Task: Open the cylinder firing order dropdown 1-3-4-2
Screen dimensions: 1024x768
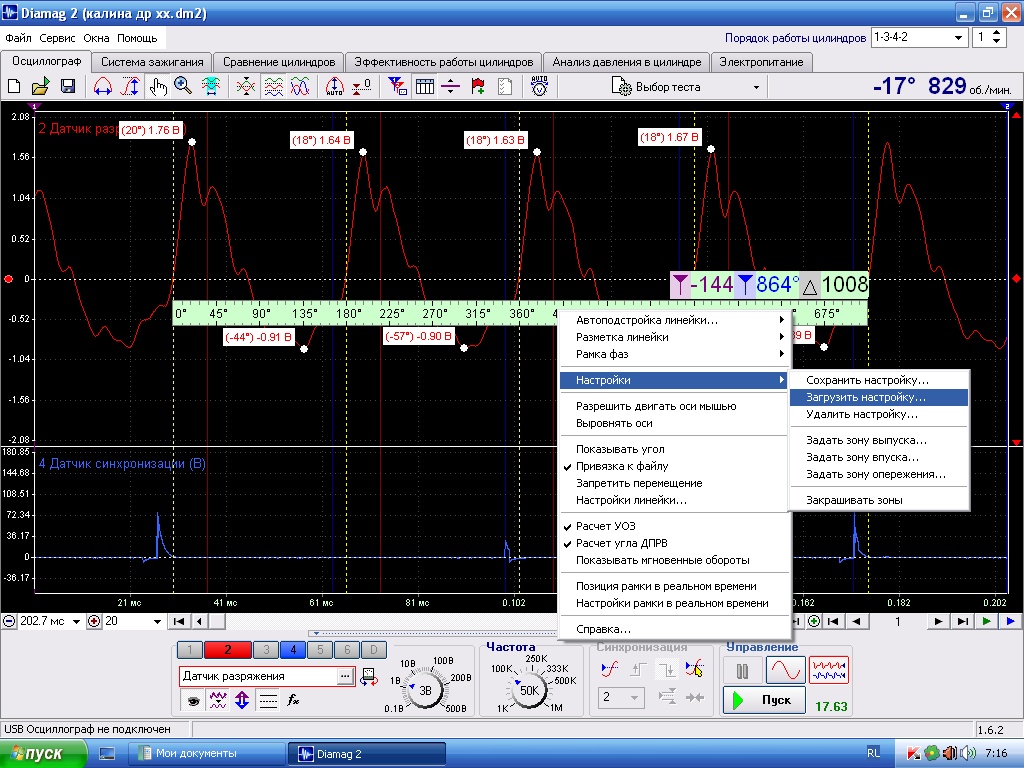Action: coord(958,38)
